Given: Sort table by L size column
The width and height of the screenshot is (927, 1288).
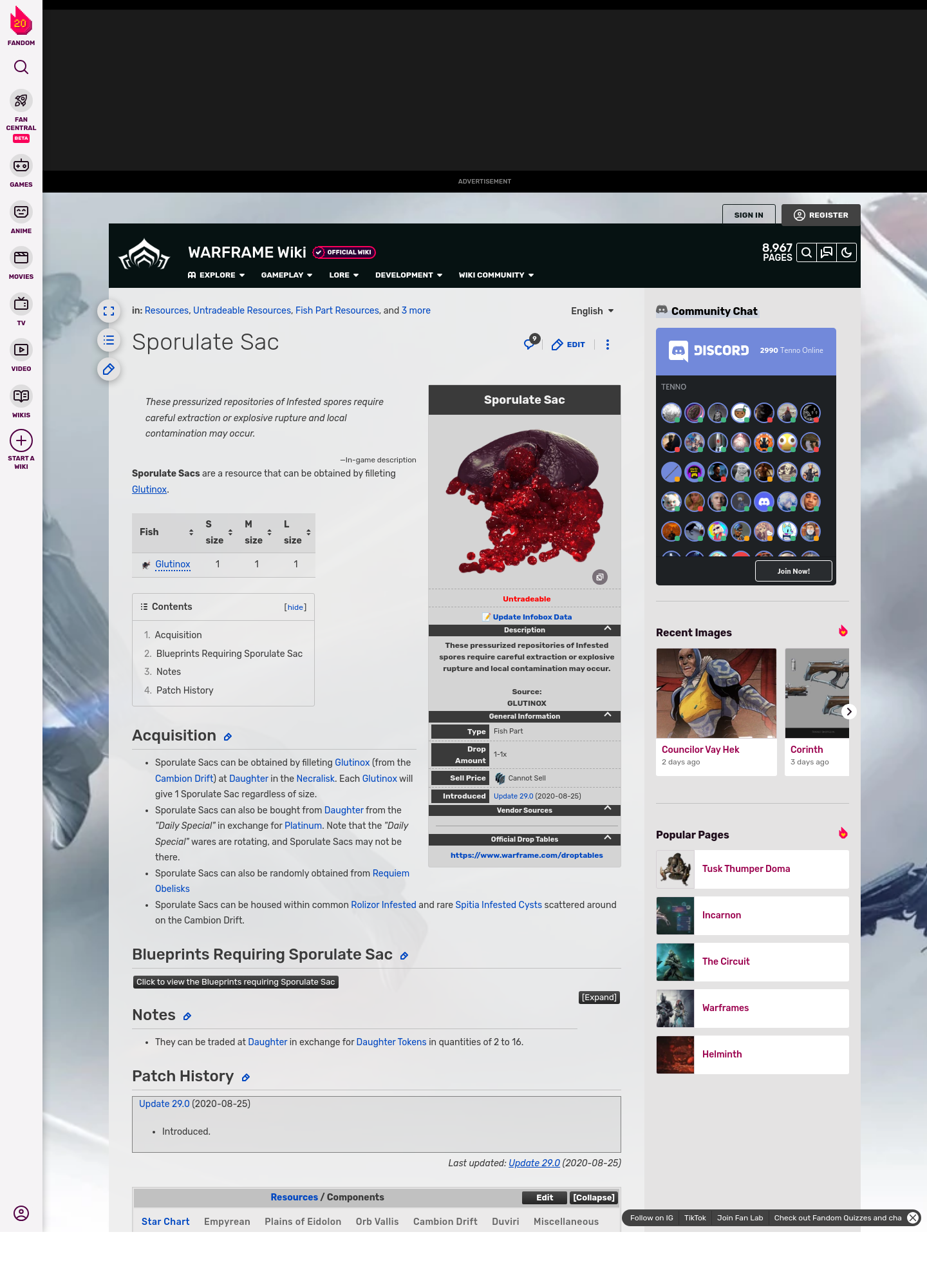Looking at the screenshot, I should pos(296,533).
